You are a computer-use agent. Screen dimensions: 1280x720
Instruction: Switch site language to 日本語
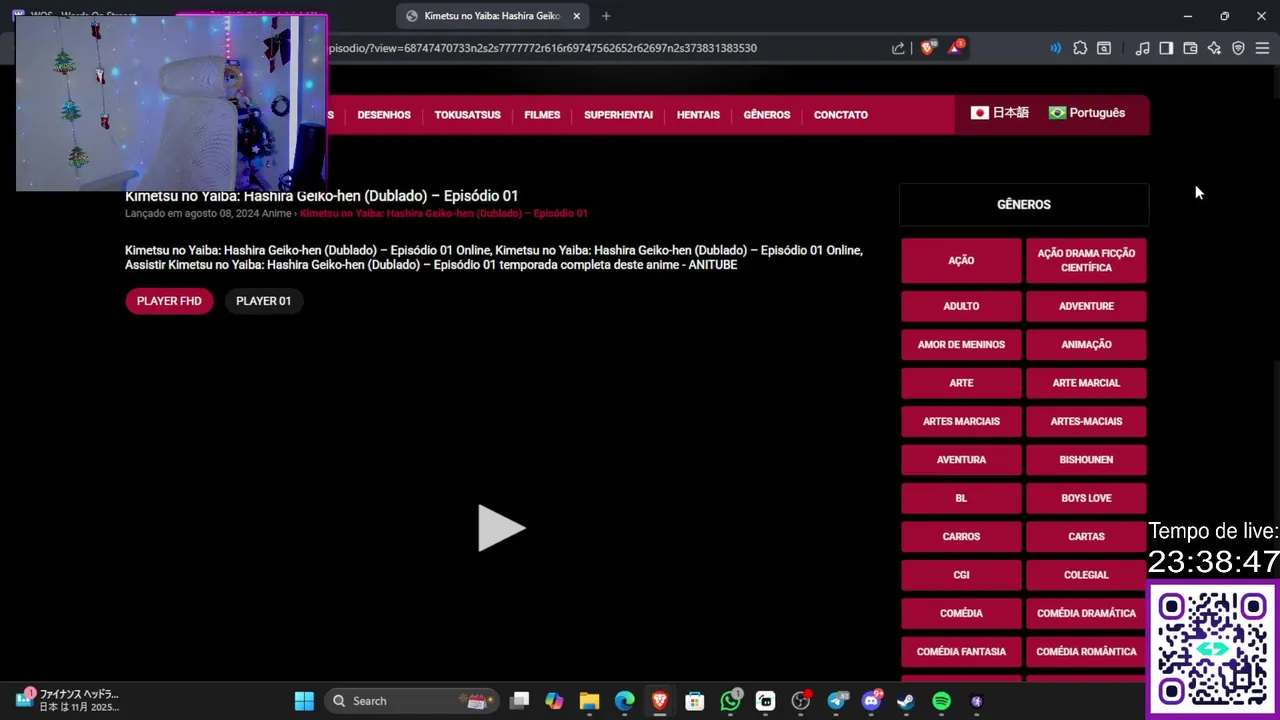pos(1000,113)
